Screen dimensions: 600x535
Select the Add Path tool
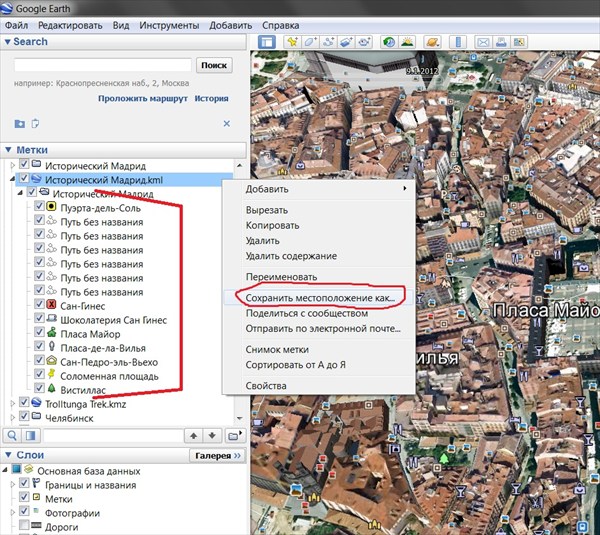pyautogui.click(x=328, y=42)
